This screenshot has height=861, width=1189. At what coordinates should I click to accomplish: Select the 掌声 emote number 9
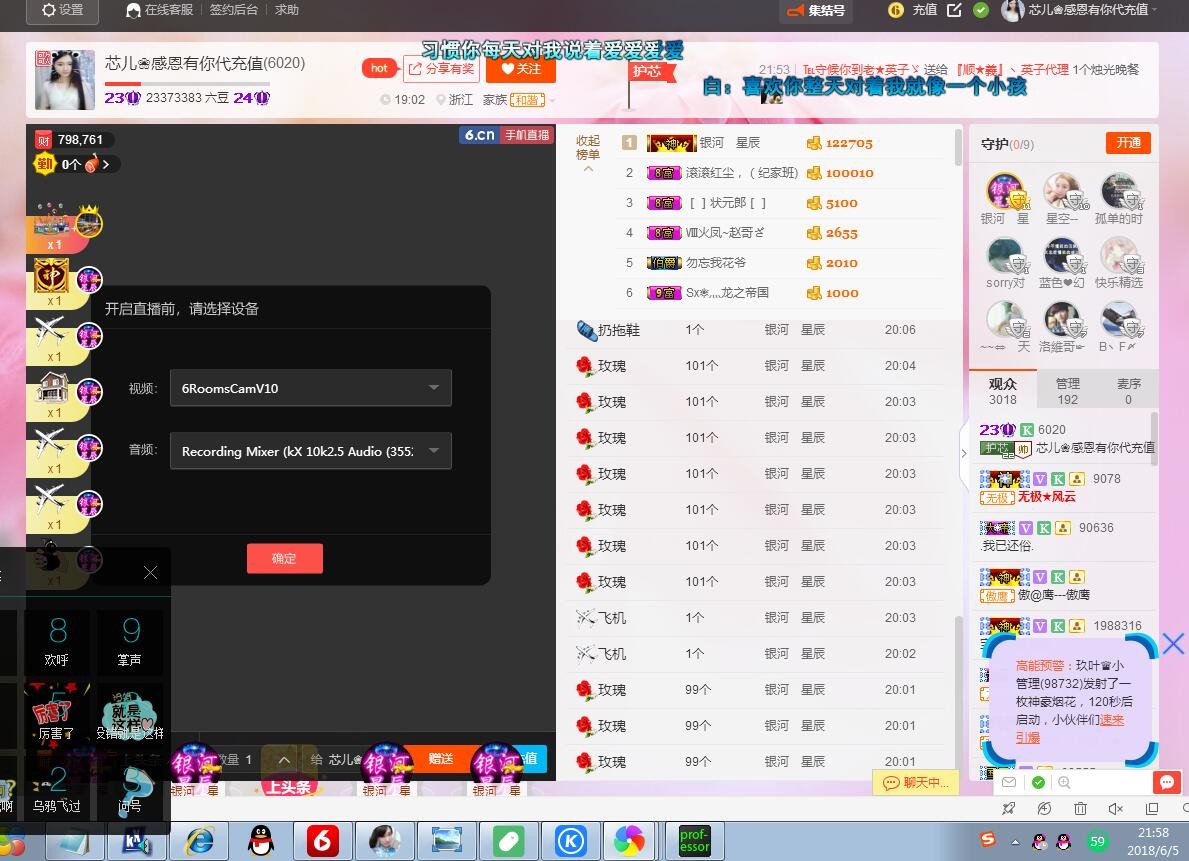pos(130,642)
